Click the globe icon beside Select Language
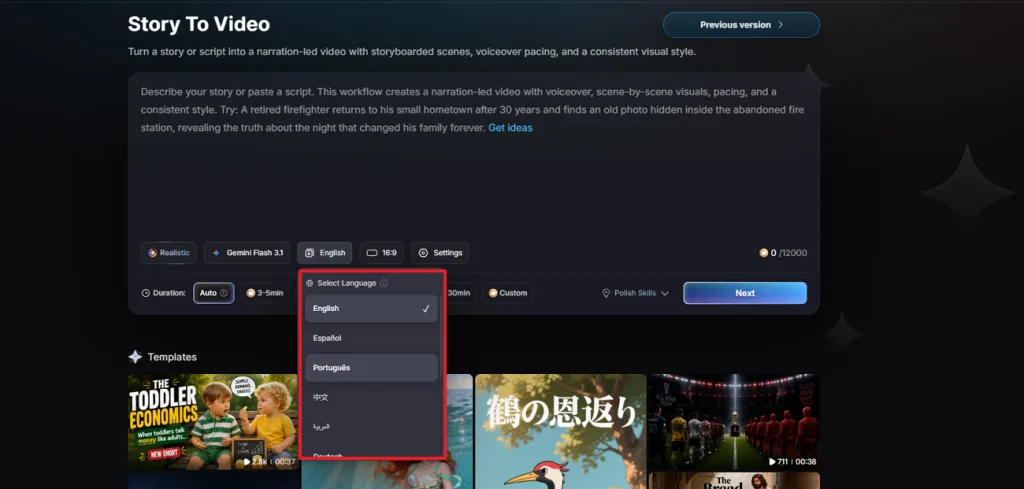This screenshot has width=1024, height=489. click(x=310, y=283)
